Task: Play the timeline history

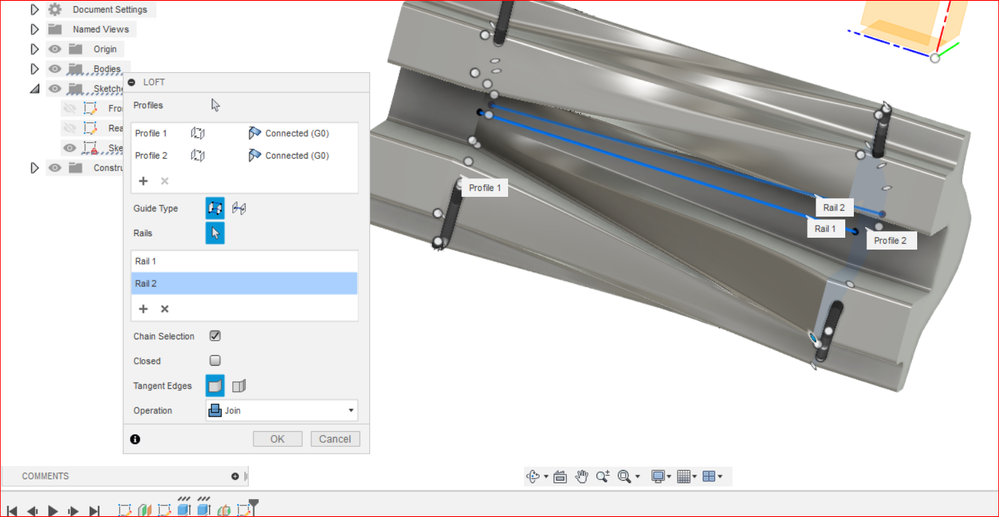Action: point(53,511)
